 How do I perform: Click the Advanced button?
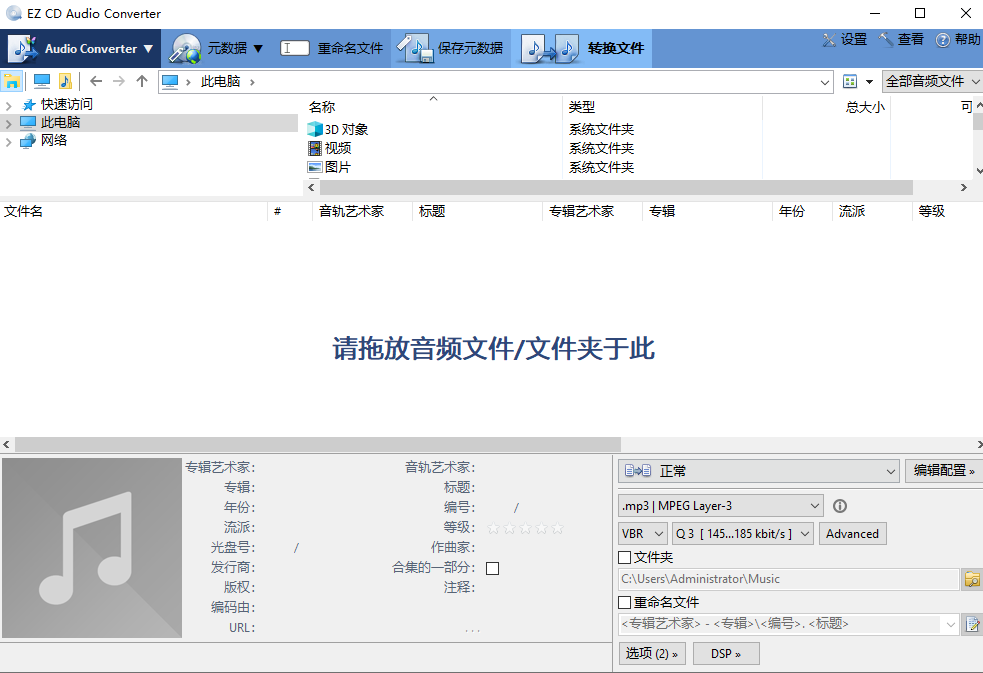point(852,534)
